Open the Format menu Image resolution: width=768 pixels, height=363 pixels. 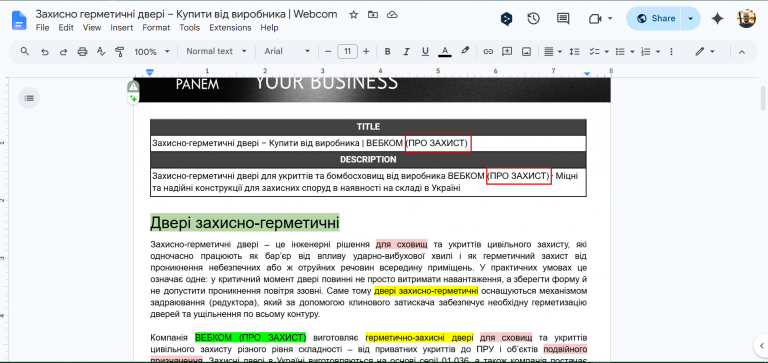(156, 28)
